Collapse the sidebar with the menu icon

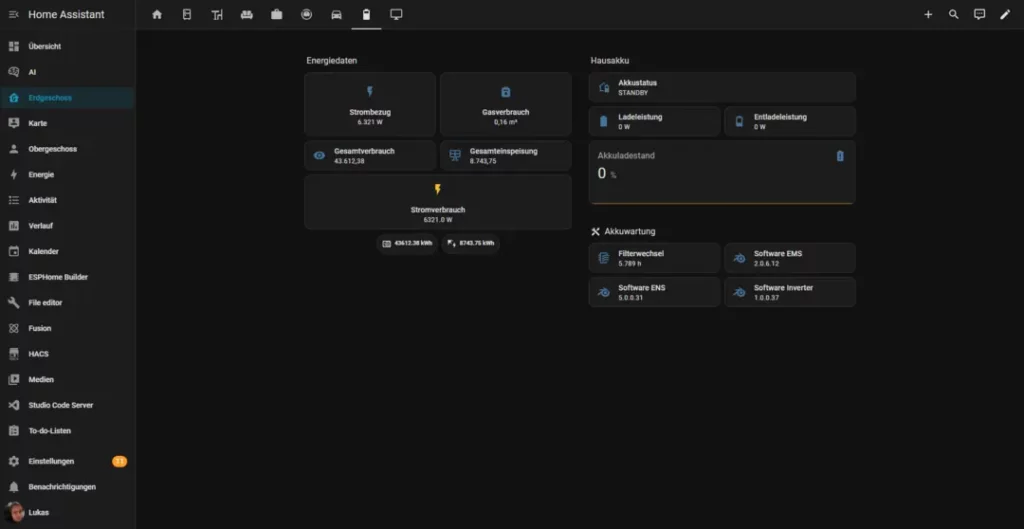click(14, 14)
